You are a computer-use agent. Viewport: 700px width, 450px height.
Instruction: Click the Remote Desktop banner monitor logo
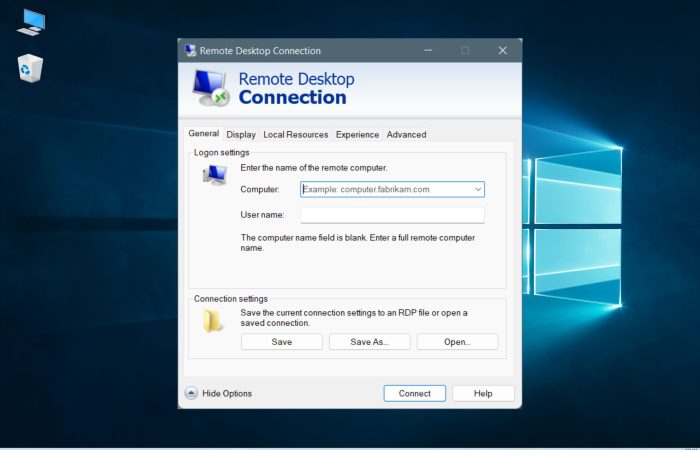[x=211, y=88]
